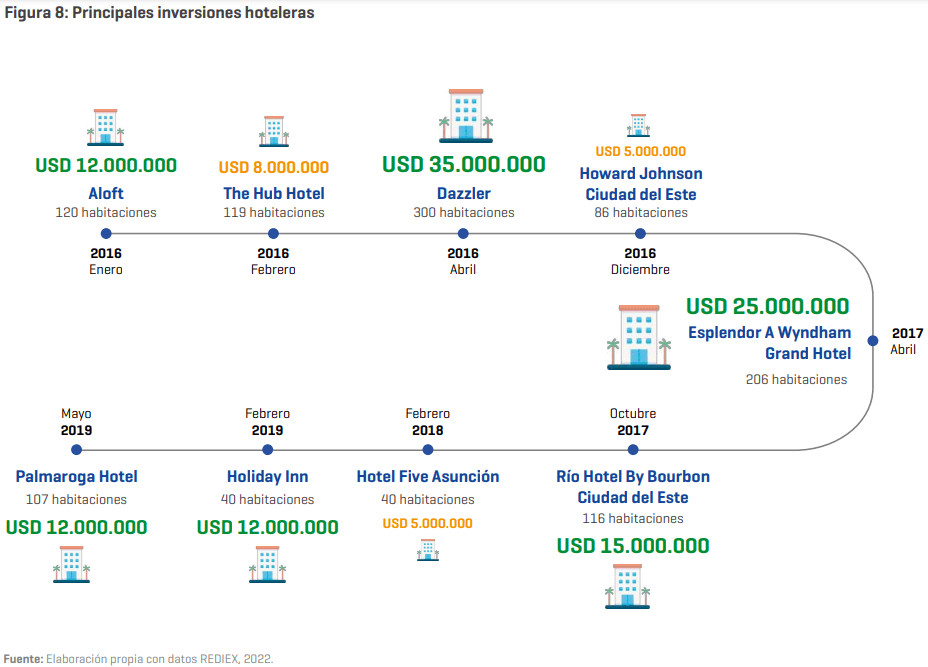The height and width of the screenshot is (667, 928).
Task: Click the Octubre 2017 timeline dot
Action: (x=633, y=450)
